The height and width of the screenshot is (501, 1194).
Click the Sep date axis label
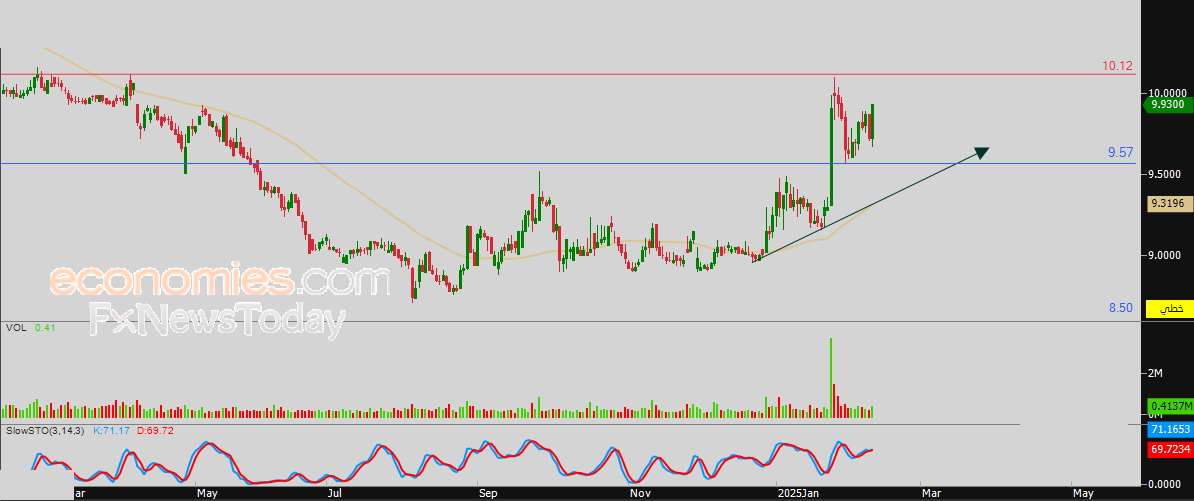point(489,494)
